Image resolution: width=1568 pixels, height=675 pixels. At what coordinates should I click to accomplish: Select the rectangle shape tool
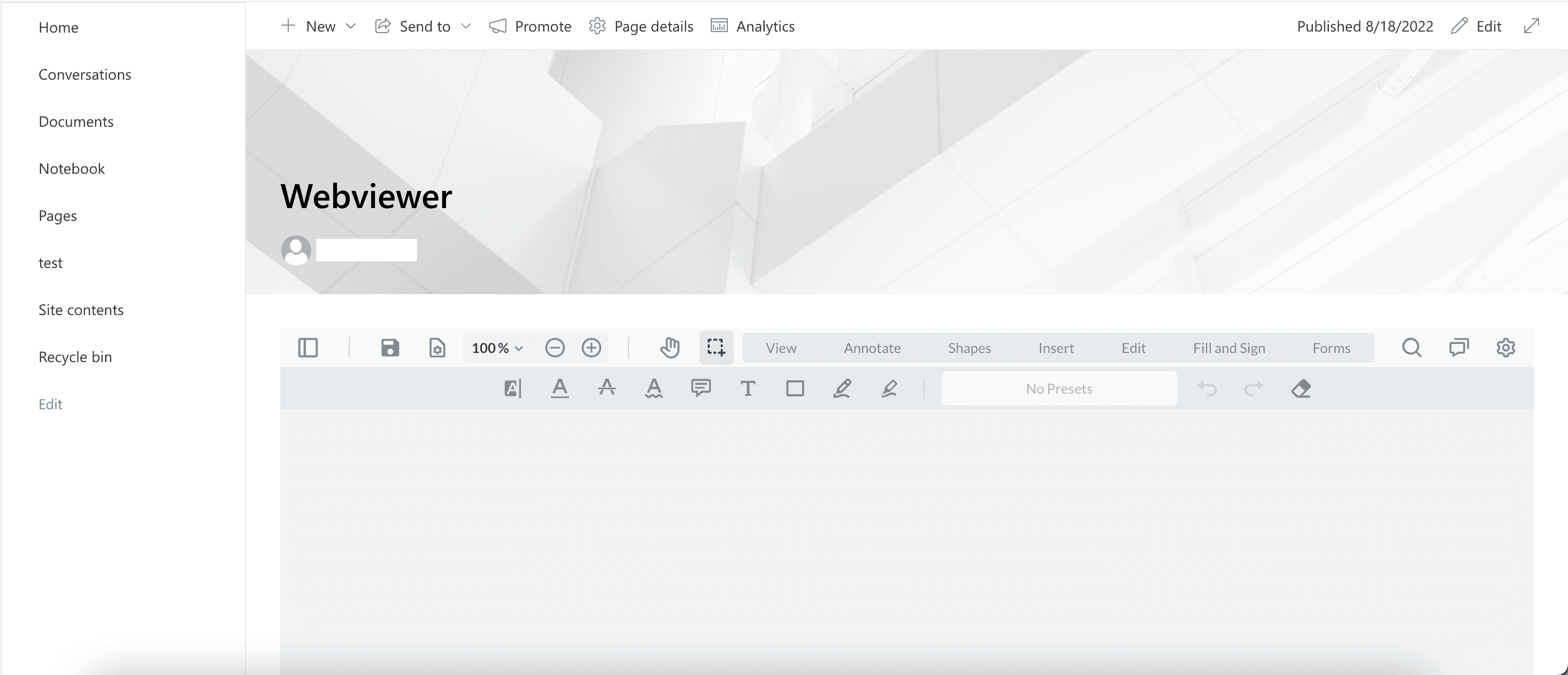pyautogui.click(x=795, y=388)
